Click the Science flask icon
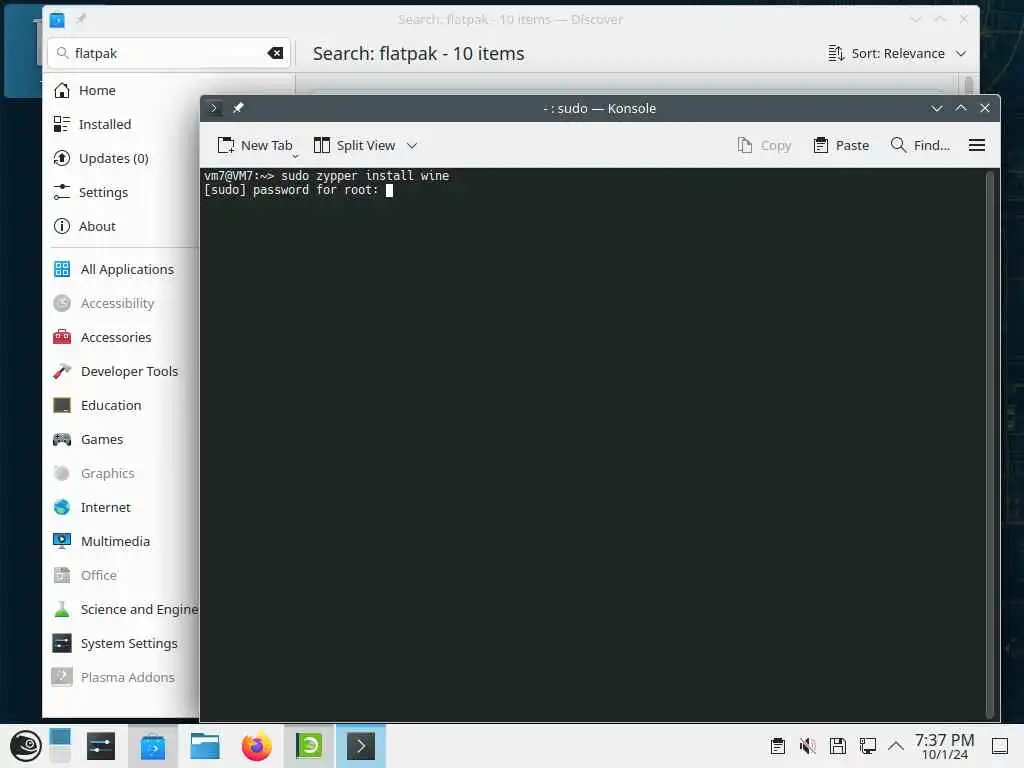Viewport: 1024px width, 768px height. [x=61, y=609]
